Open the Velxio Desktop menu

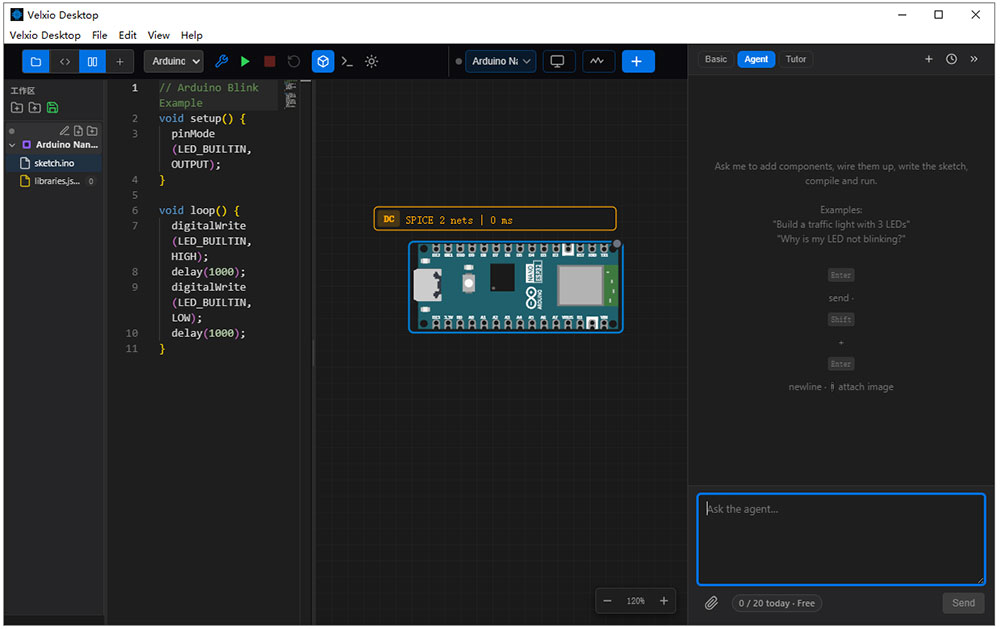45,35
